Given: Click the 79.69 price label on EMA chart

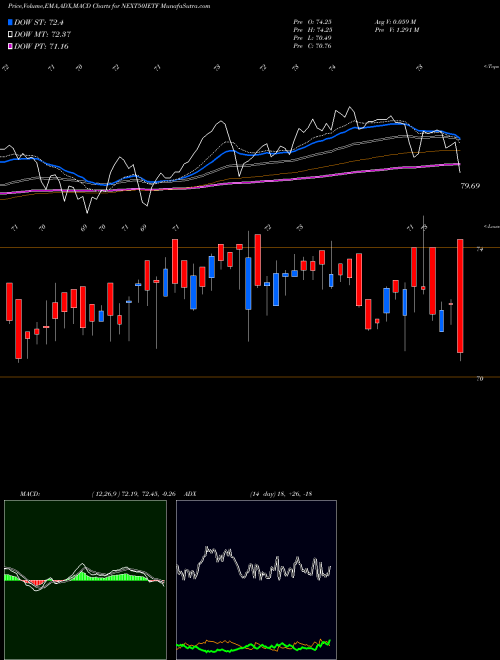Looking at the screenshot, I should (x=470, y=186).
